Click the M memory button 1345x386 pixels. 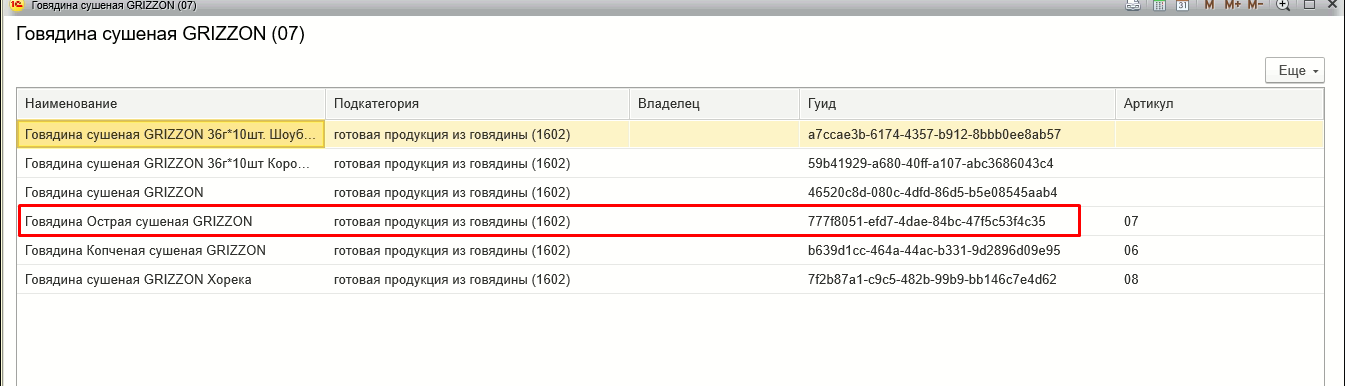click(1209, 5)
